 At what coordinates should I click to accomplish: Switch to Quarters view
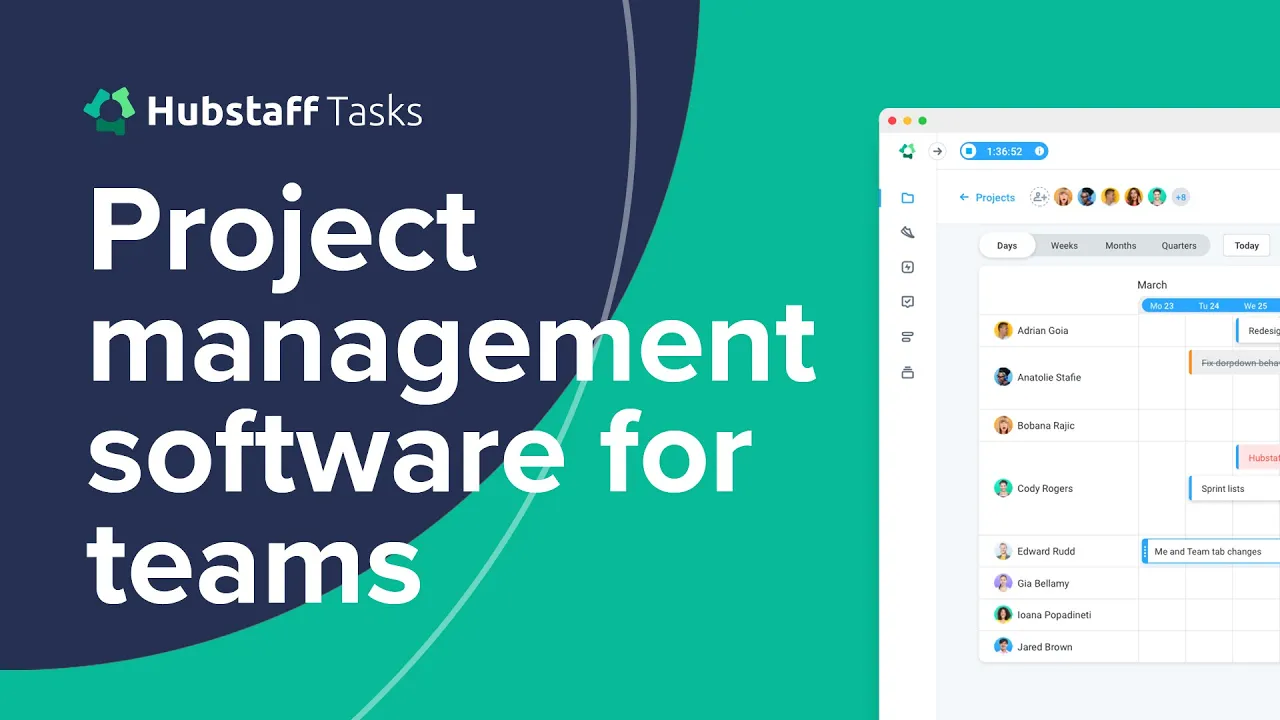(1179, 245)
